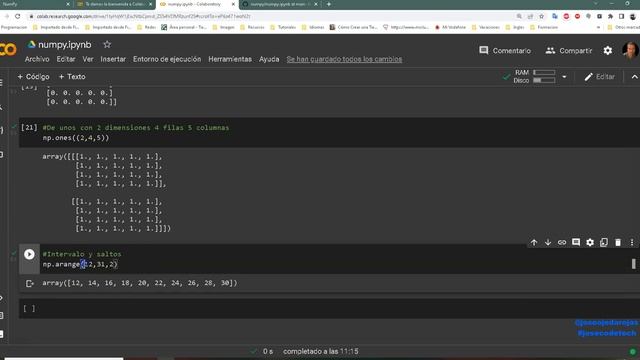Viewport: 640px width, 360px height.
Task: Open the output actions icon beside the array result
Action: click(x=29, y=283)
